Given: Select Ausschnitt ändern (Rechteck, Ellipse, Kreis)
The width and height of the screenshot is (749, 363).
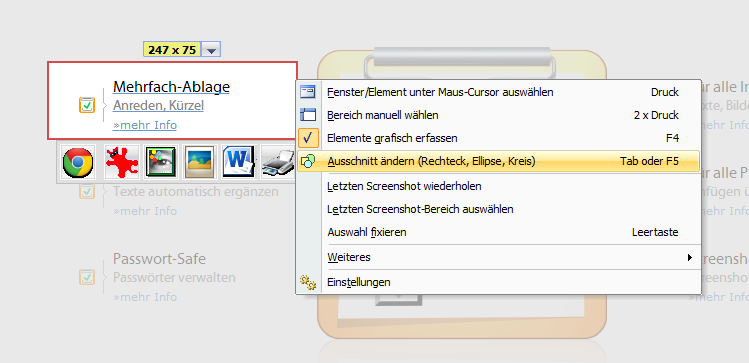Looking at the screenshot, I should (498, 161).
